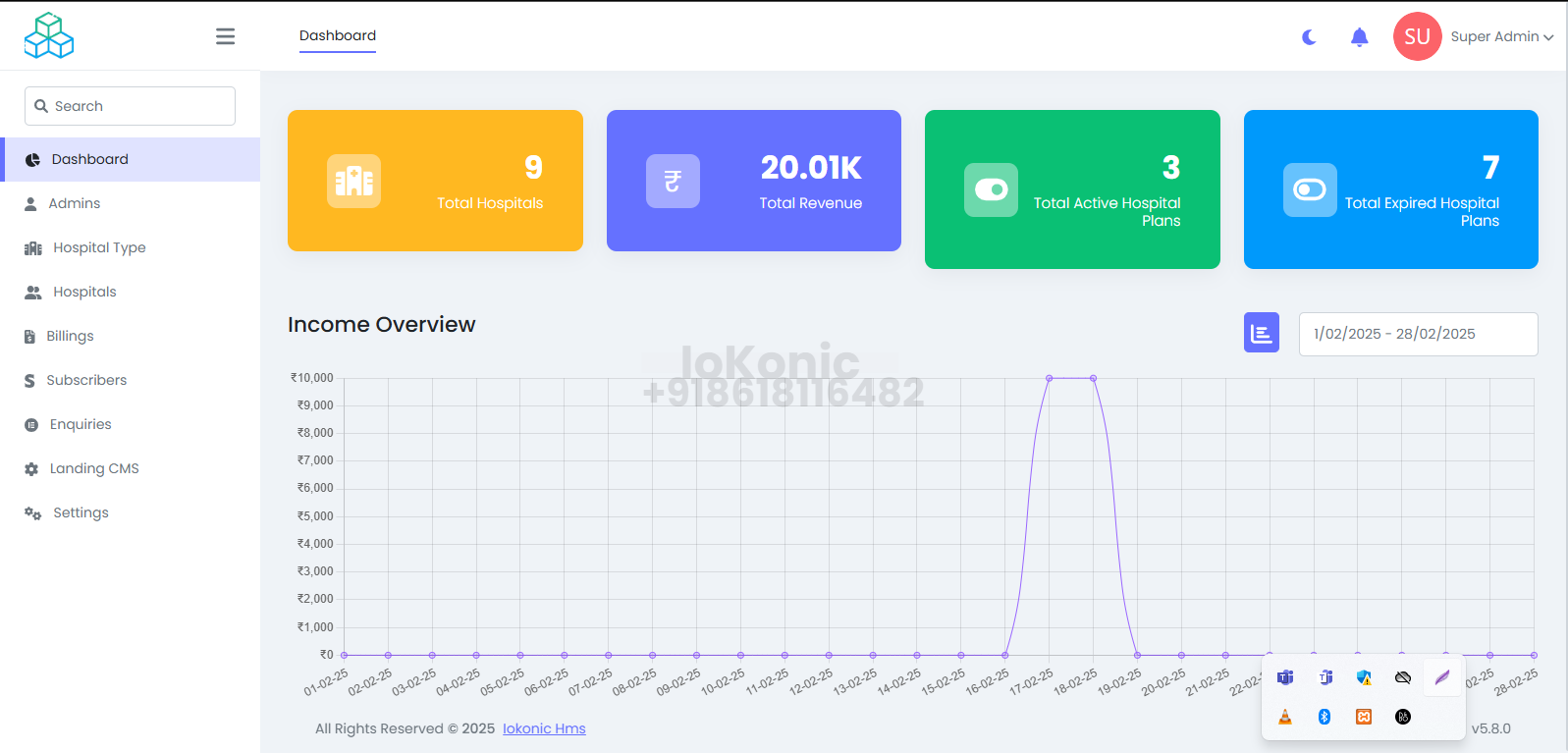Click the Total Hospitals card
Viewport: 1568px width, 753px height.
[x=435, y=181]
